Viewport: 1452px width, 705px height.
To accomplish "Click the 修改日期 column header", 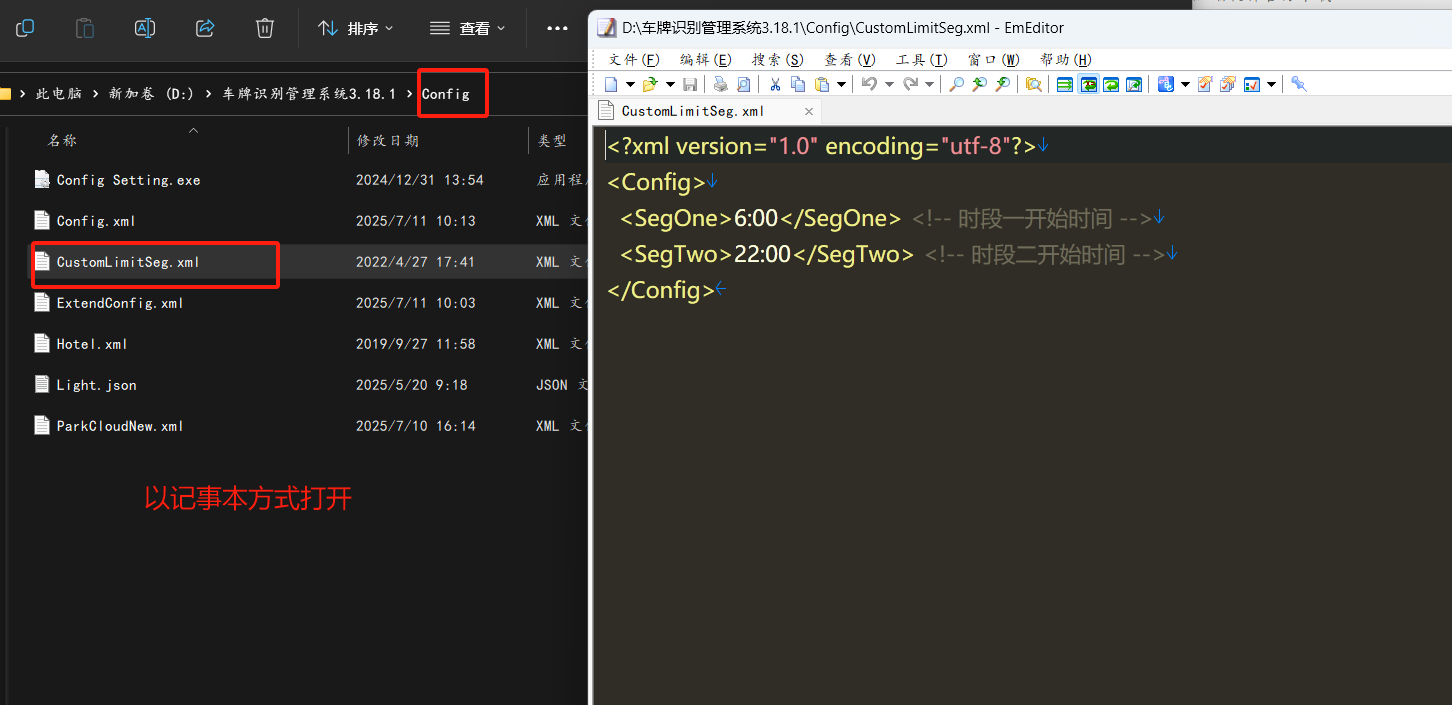I will (388, 141).
